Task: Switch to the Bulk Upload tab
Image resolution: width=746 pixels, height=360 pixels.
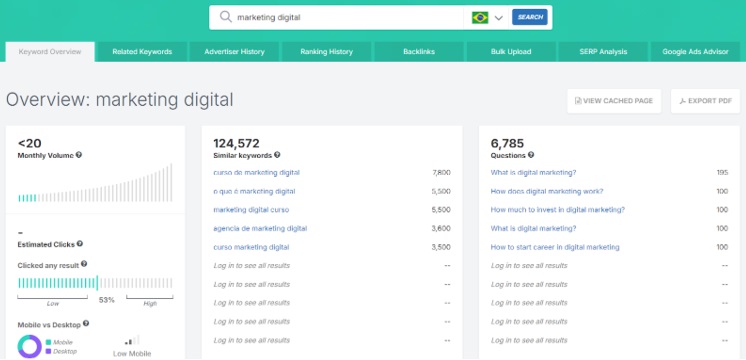Action: click(x=511, y=52)
